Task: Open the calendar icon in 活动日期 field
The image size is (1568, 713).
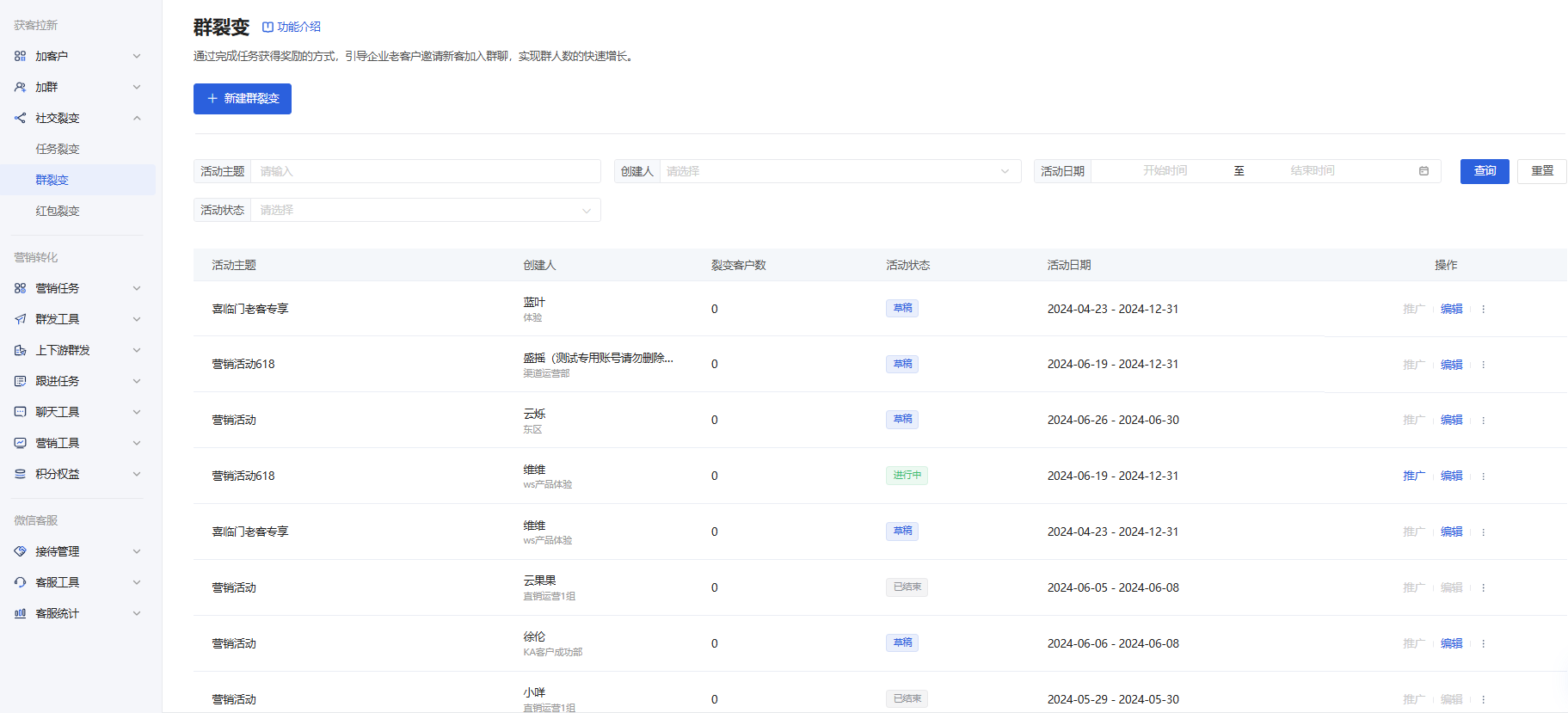Action: pyautogui.click(x=1423, y=171)
